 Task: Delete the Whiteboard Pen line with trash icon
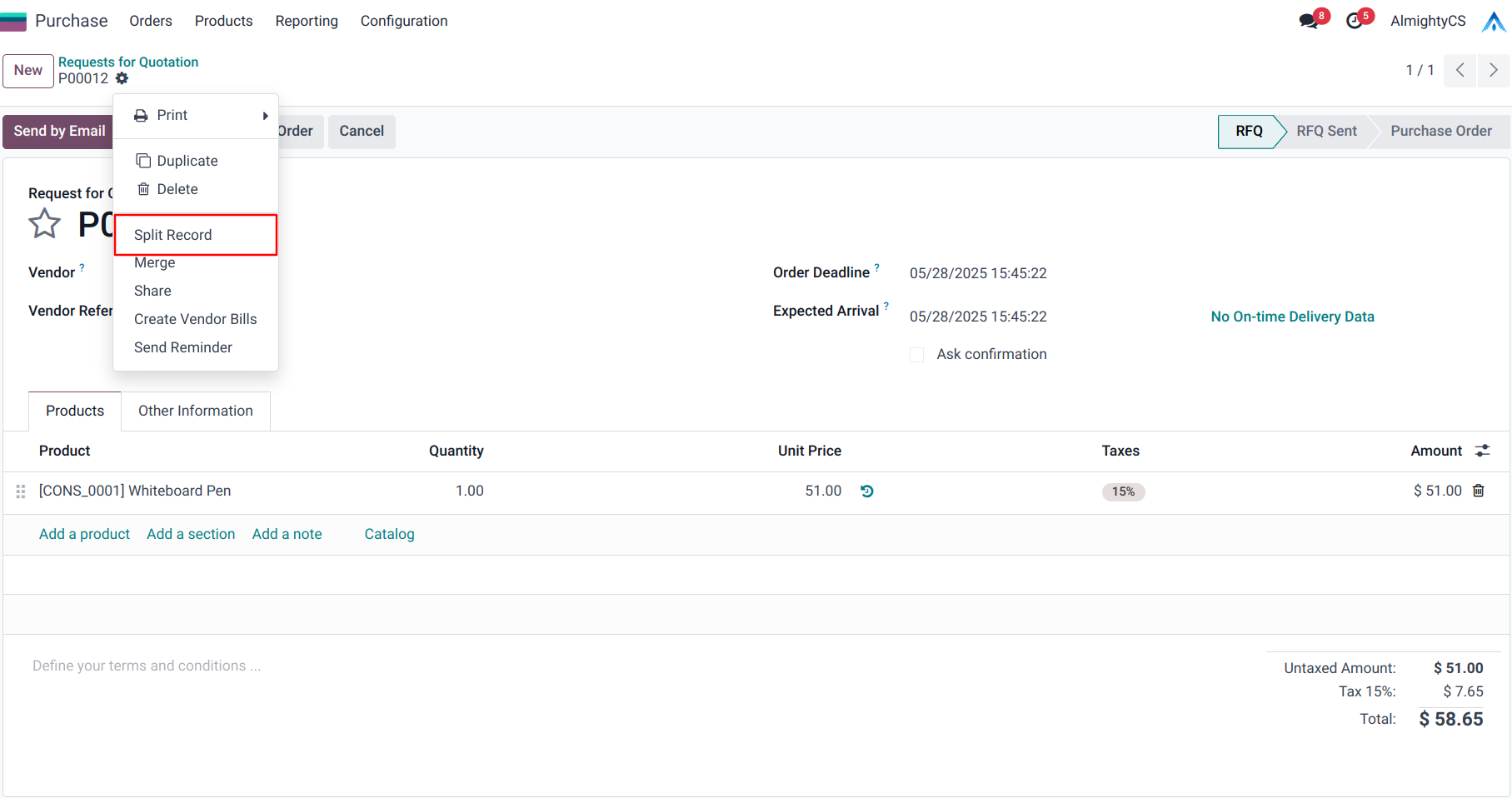[1479, 491]
